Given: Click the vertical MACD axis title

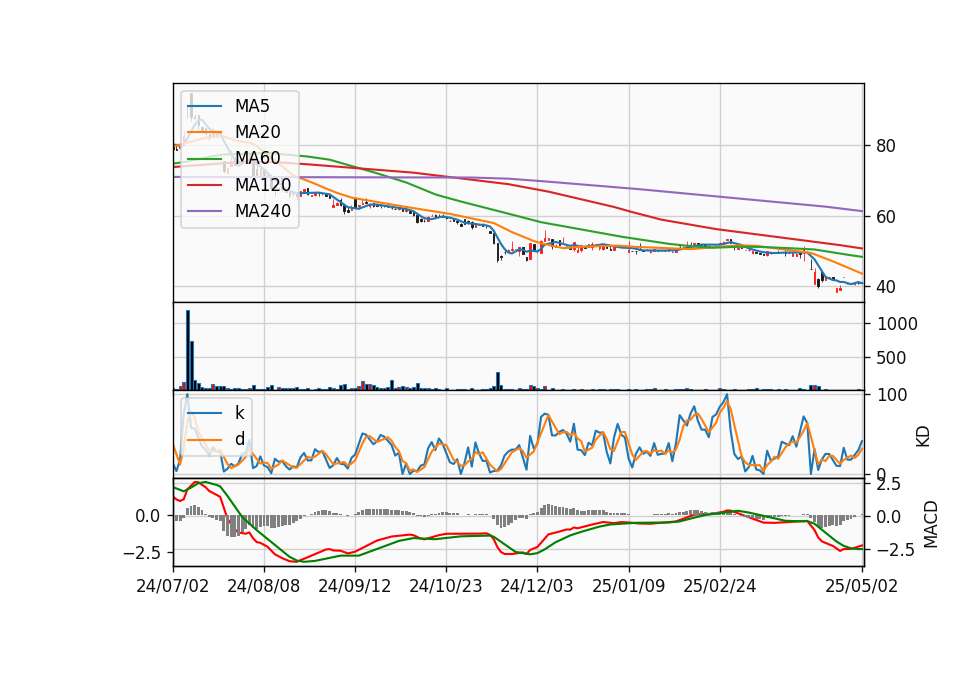Looking at the screenshot, I should pyautogui.click(x=931, y=524).
